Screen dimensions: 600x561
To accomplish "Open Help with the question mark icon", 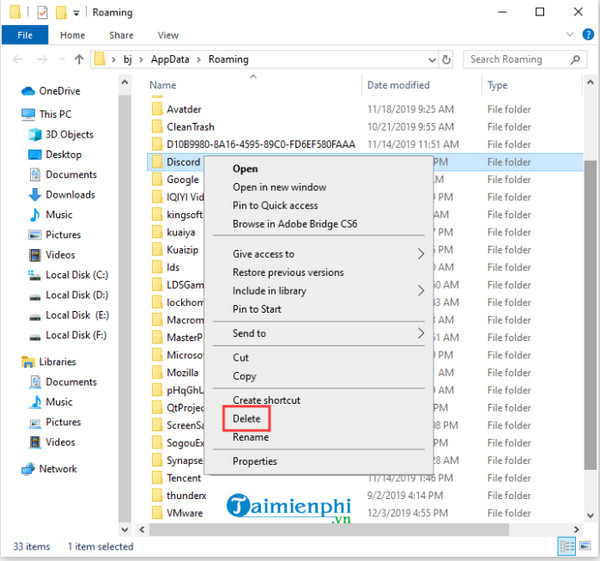I will click(588, 34).
